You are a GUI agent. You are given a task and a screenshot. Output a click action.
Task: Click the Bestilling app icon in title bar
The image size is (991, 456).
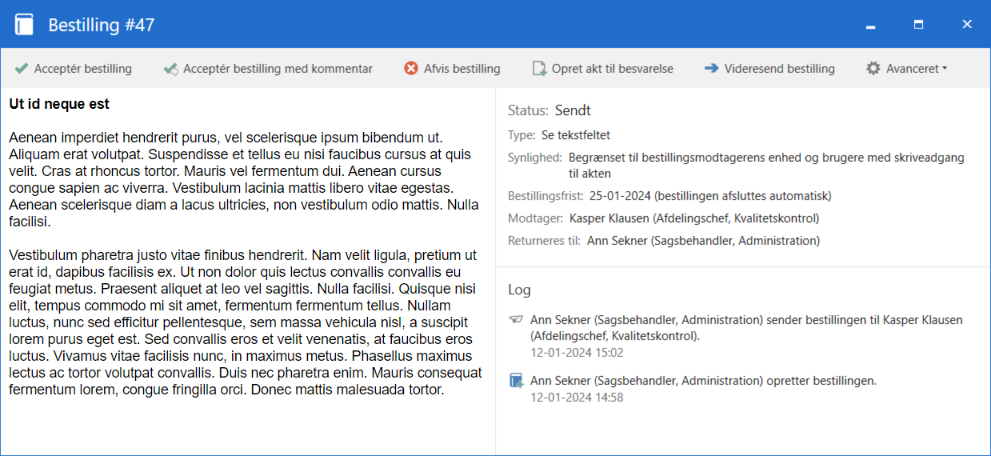[24, 24]
